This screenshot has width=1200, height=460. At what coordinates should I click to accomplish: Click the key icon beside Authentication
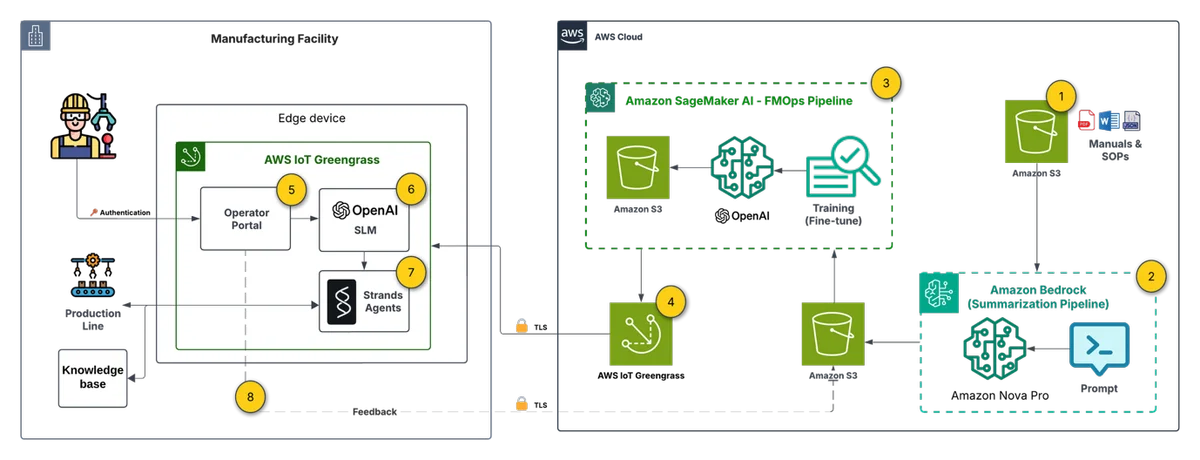[x=94, y=213]
